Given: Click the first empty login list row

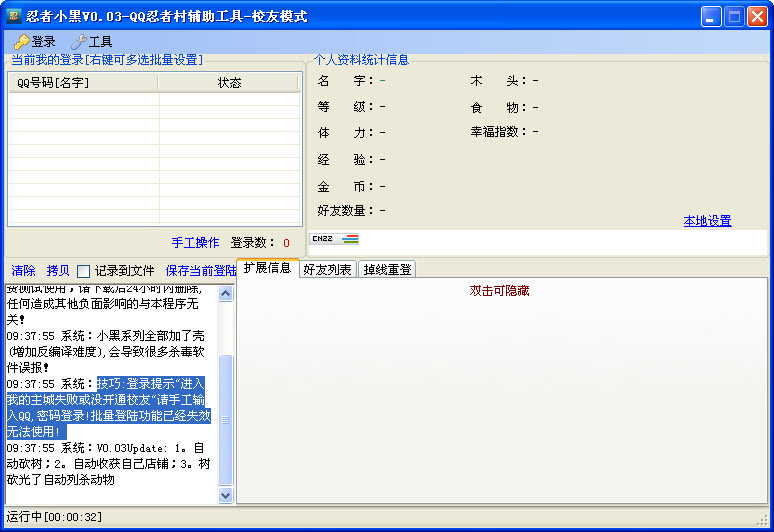Looking at the screenshot, I should [x=154, y=99].
